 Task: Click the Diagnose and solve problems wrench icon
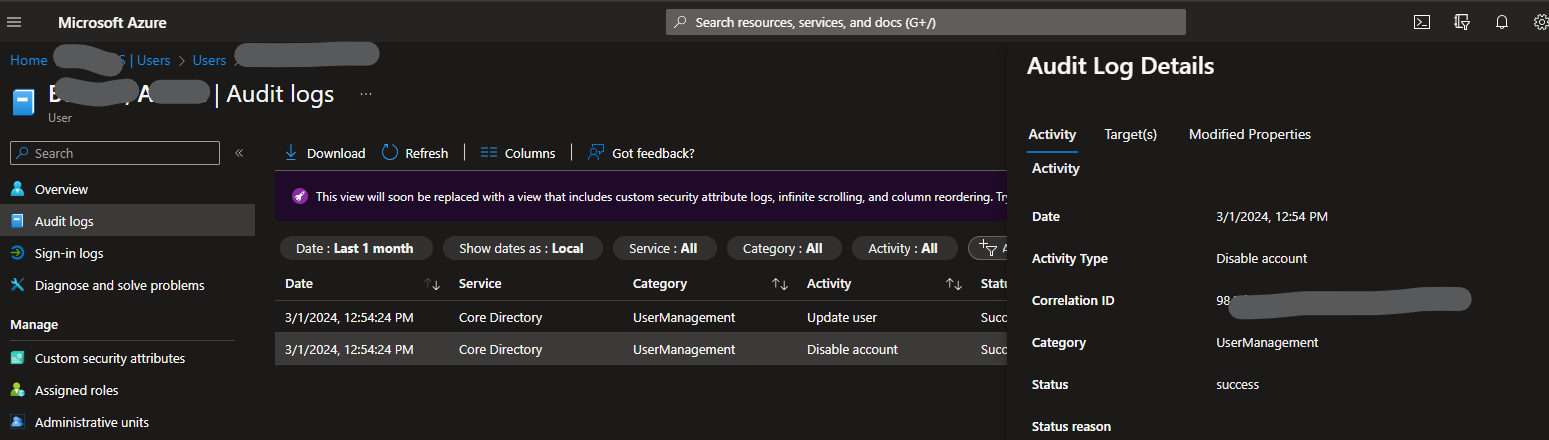(18, 285)
